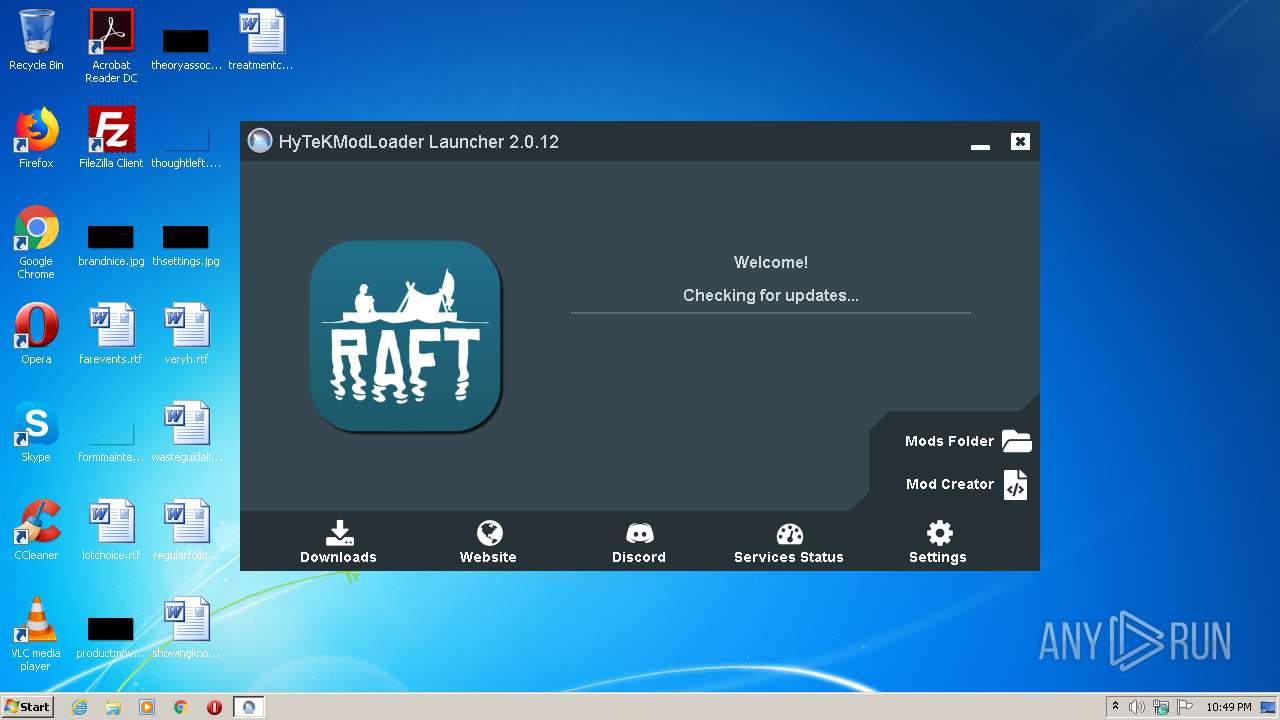Click the 'Welcome!' text

pos(771,262)
